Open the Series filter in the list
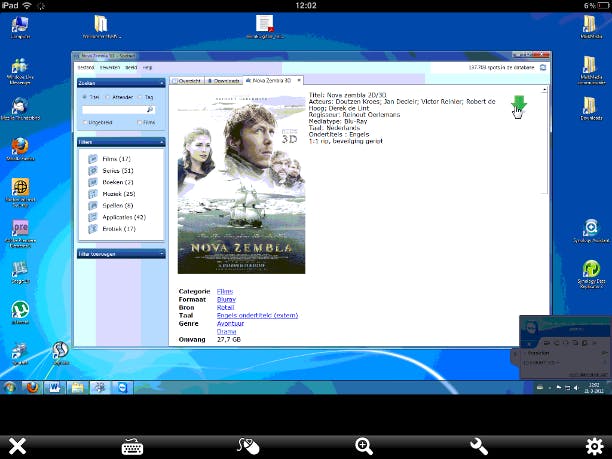 [x=111, y=171]
